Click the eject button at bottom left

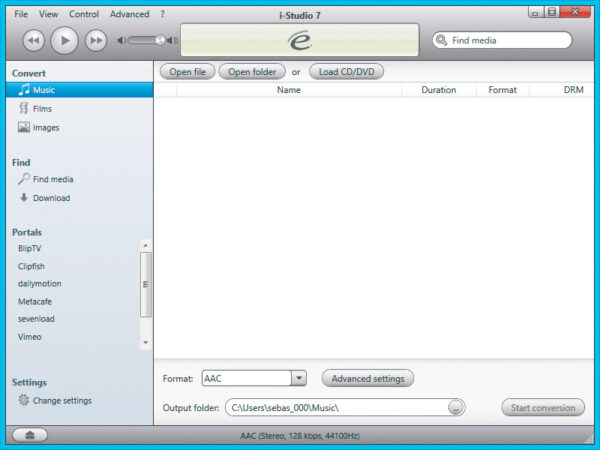pos(28,435)
